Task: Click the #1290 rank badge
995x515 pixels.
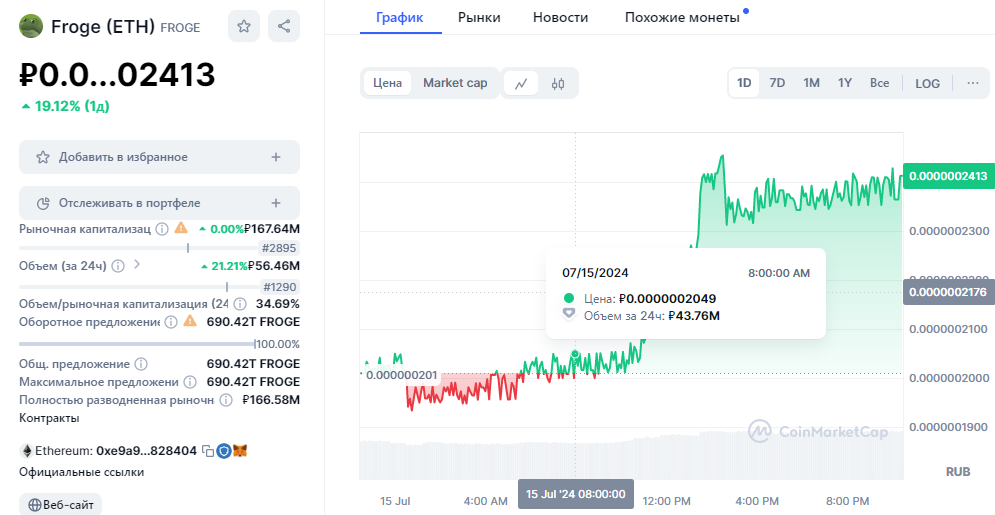Action: 279,287
